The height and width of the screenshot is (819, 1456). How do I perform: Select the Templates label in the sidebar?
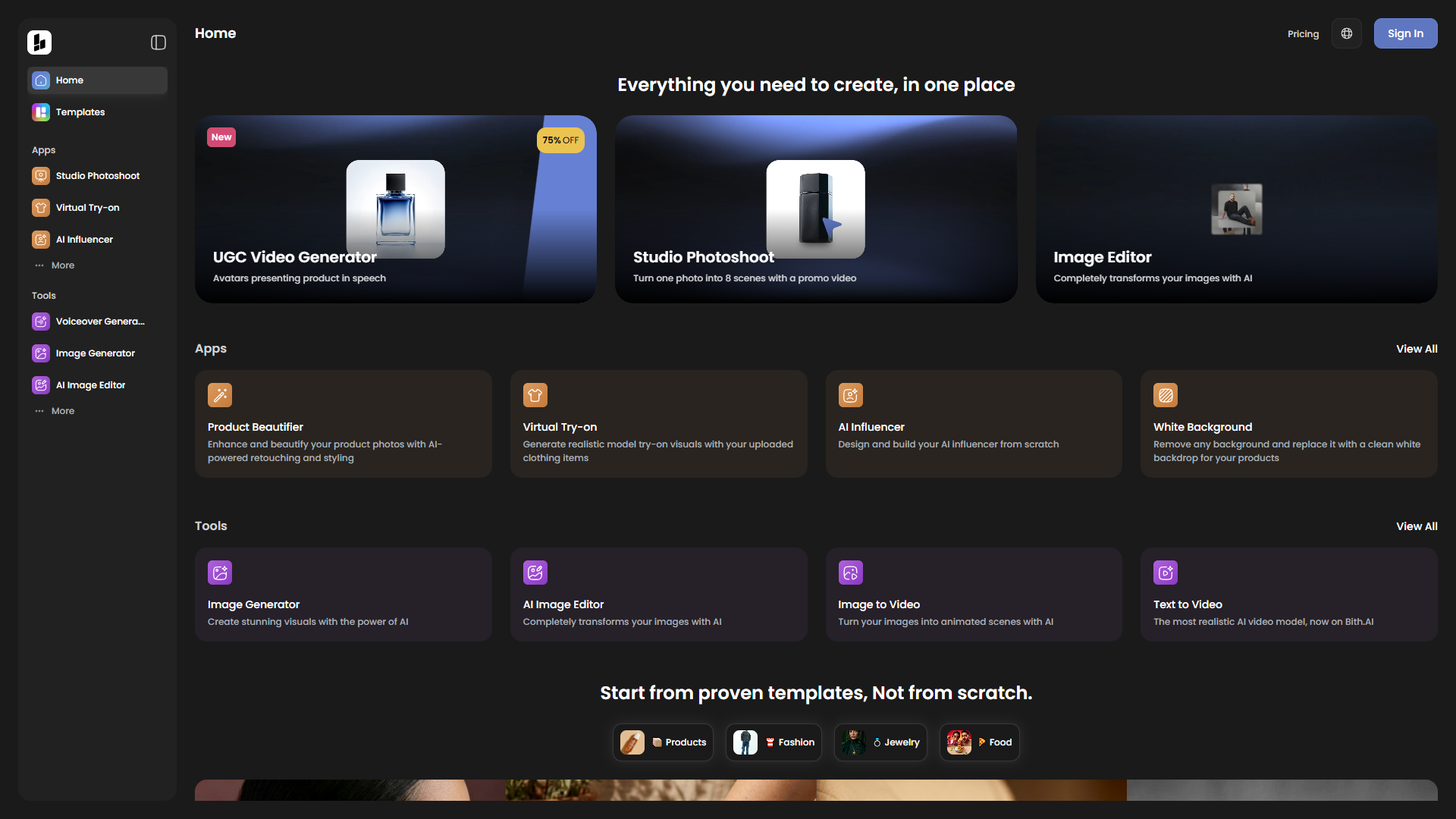coord(80,112)
